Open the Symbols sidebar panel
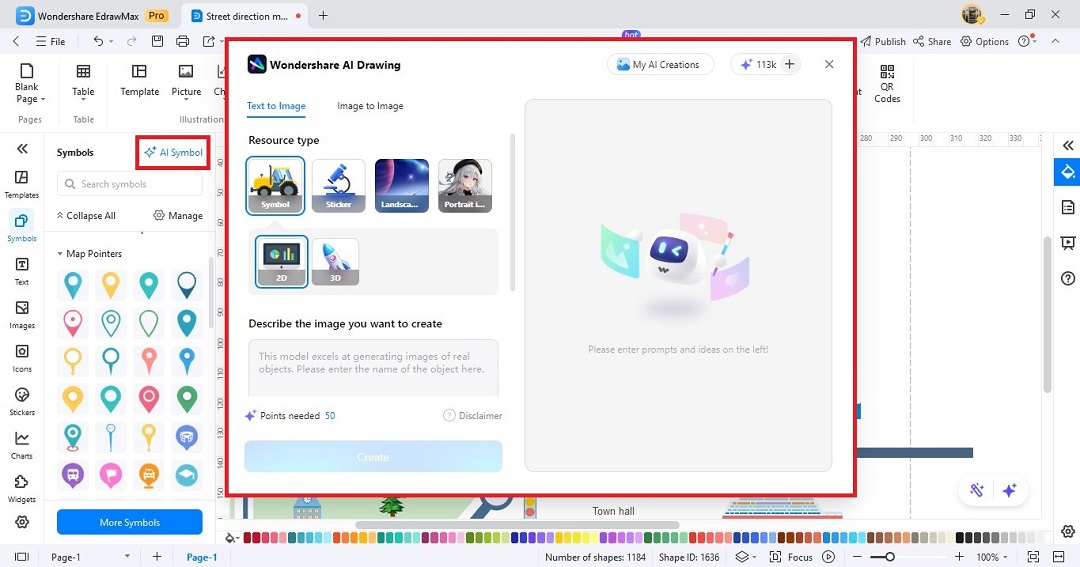The height and width of the screenshot is (567, 1080). pyautogui.click(x=22, y=228)
